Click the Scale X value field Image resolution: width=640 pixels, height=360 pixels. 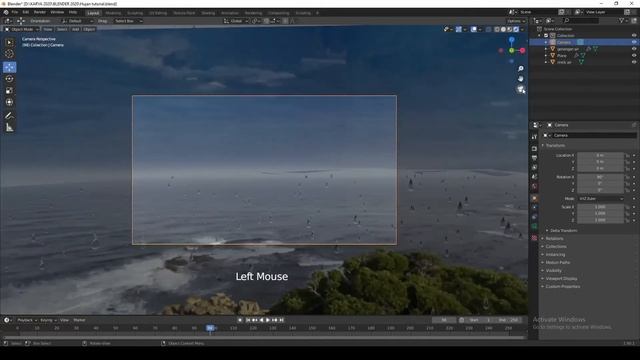click(x=600, y=207)
